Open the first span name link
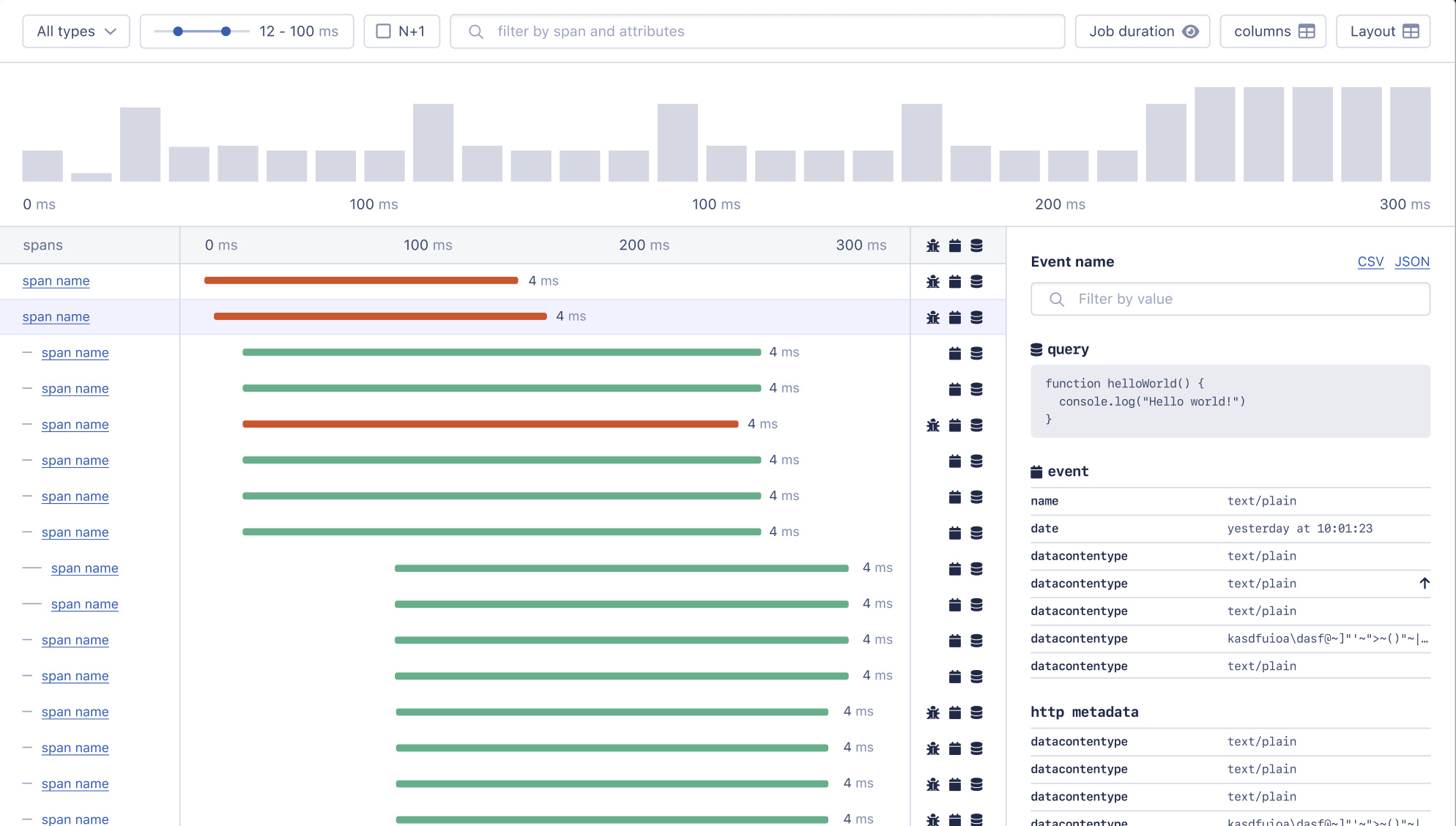The image size is (1456, 826). pyautogui.click(x=56, y=281)
